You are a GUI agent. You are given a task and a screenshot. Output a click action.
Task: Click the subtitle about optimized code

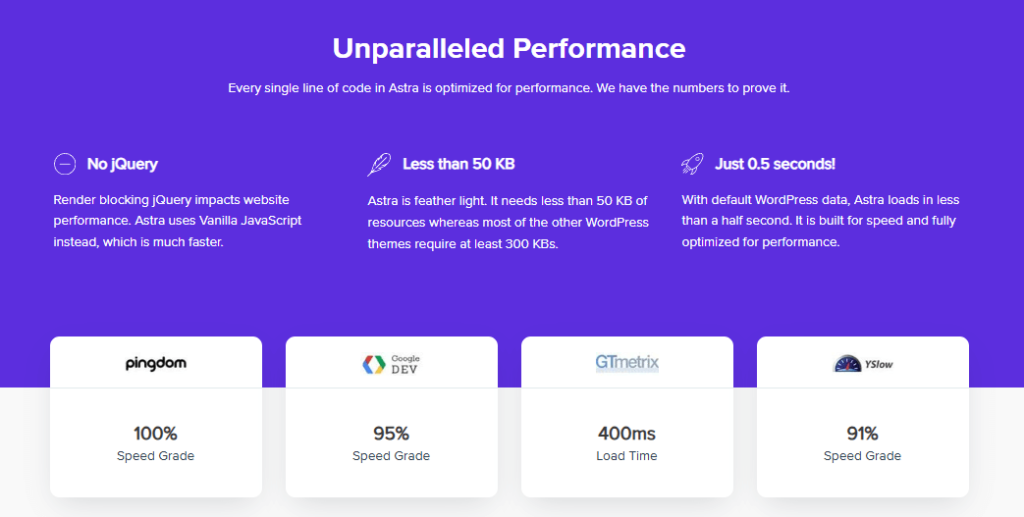[x=509, y=88]
